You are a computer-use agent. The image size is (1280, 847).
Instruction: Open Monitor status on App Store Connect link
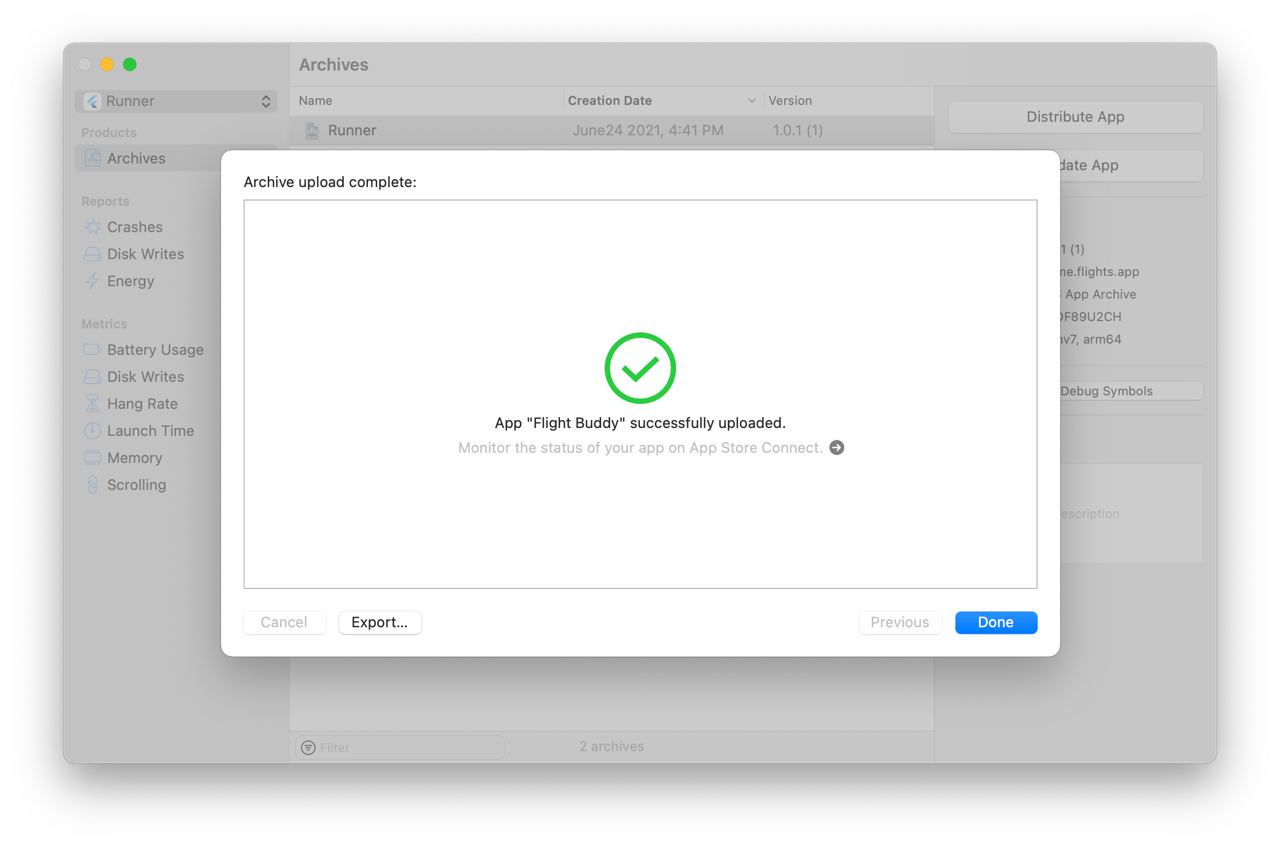pyautogui.click(x=640, y=448)
